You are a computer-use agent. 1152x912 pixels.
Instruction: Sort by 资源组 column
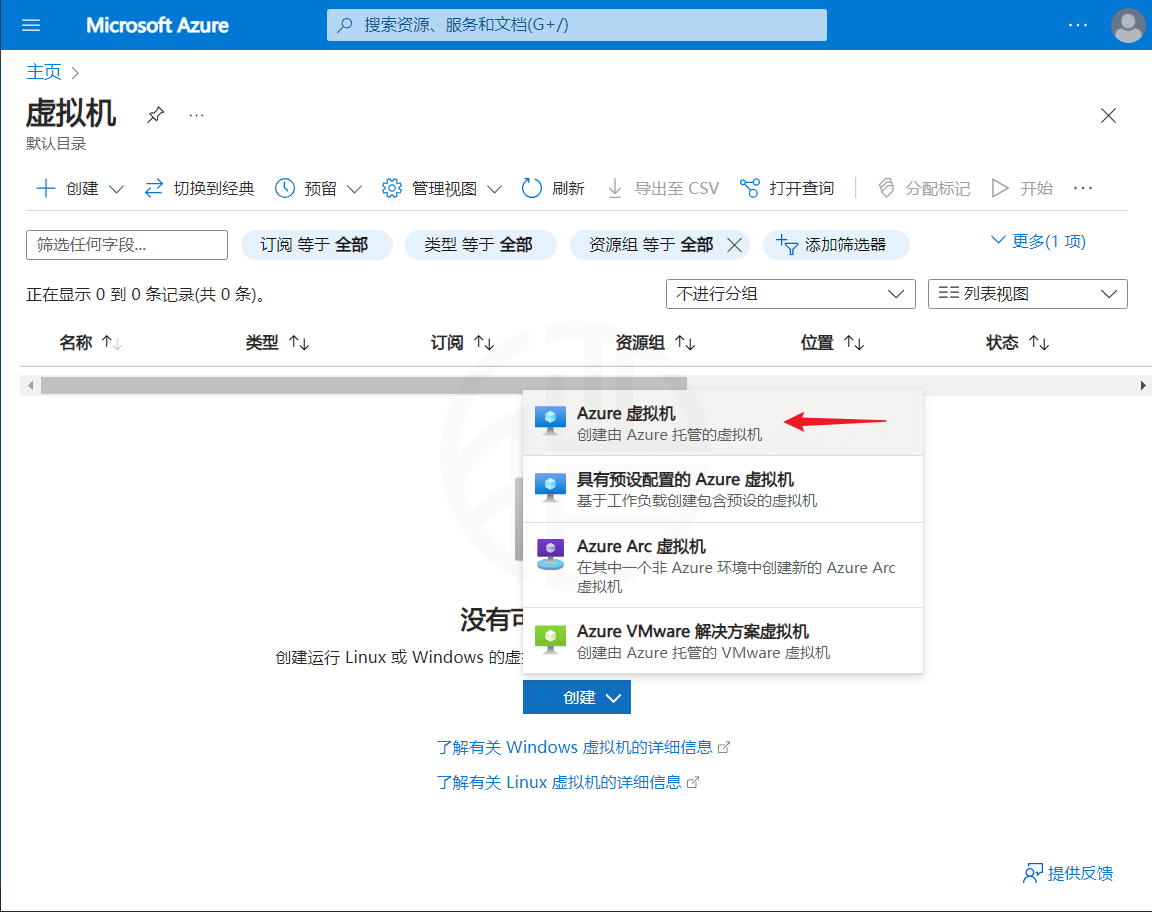tap(655, 342)
